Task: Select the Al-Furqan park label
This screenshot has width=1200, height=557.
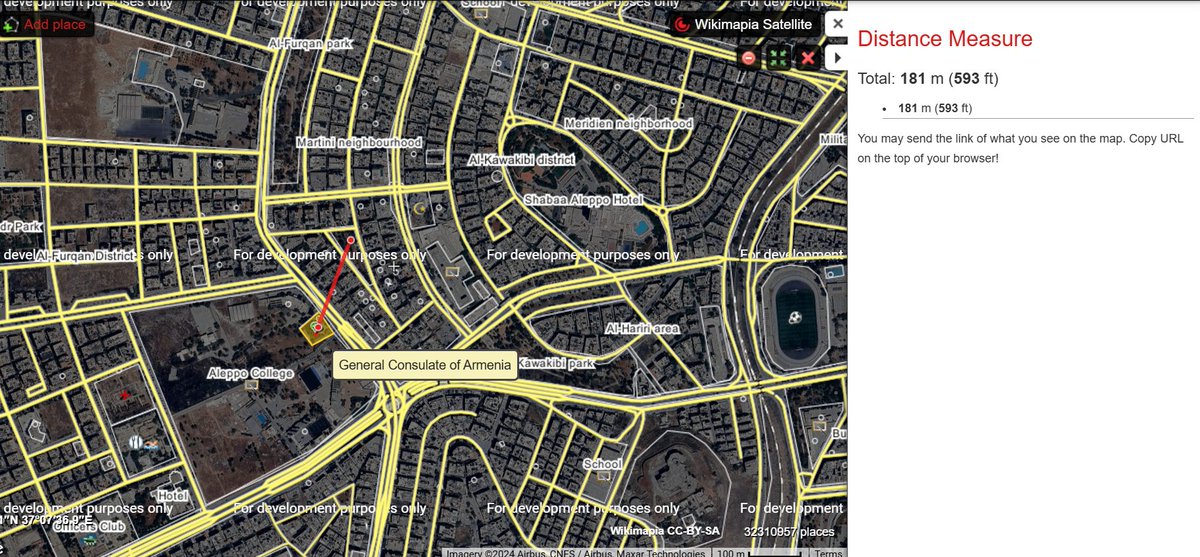Action: [x=310, y=45]
